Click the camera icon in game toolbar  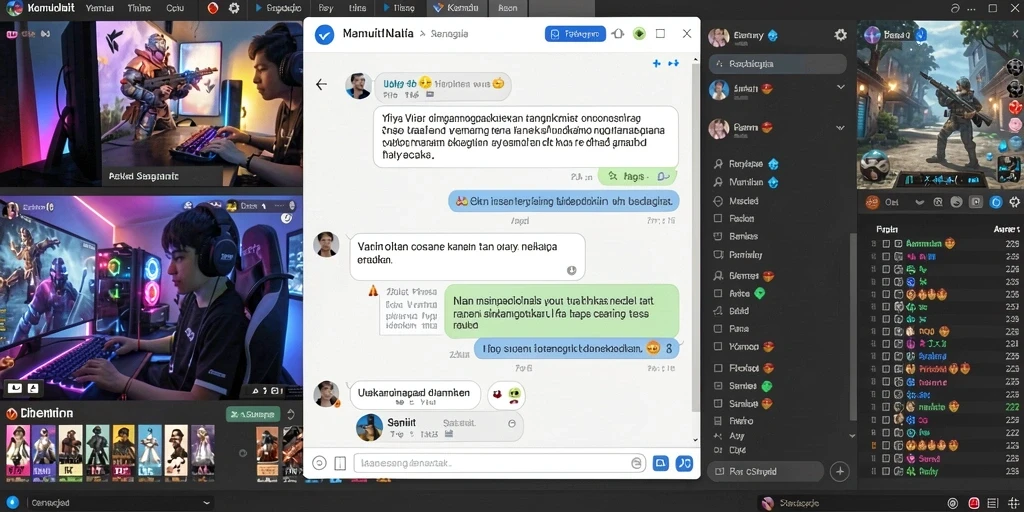pyautogui.click(x=976, y=202)
